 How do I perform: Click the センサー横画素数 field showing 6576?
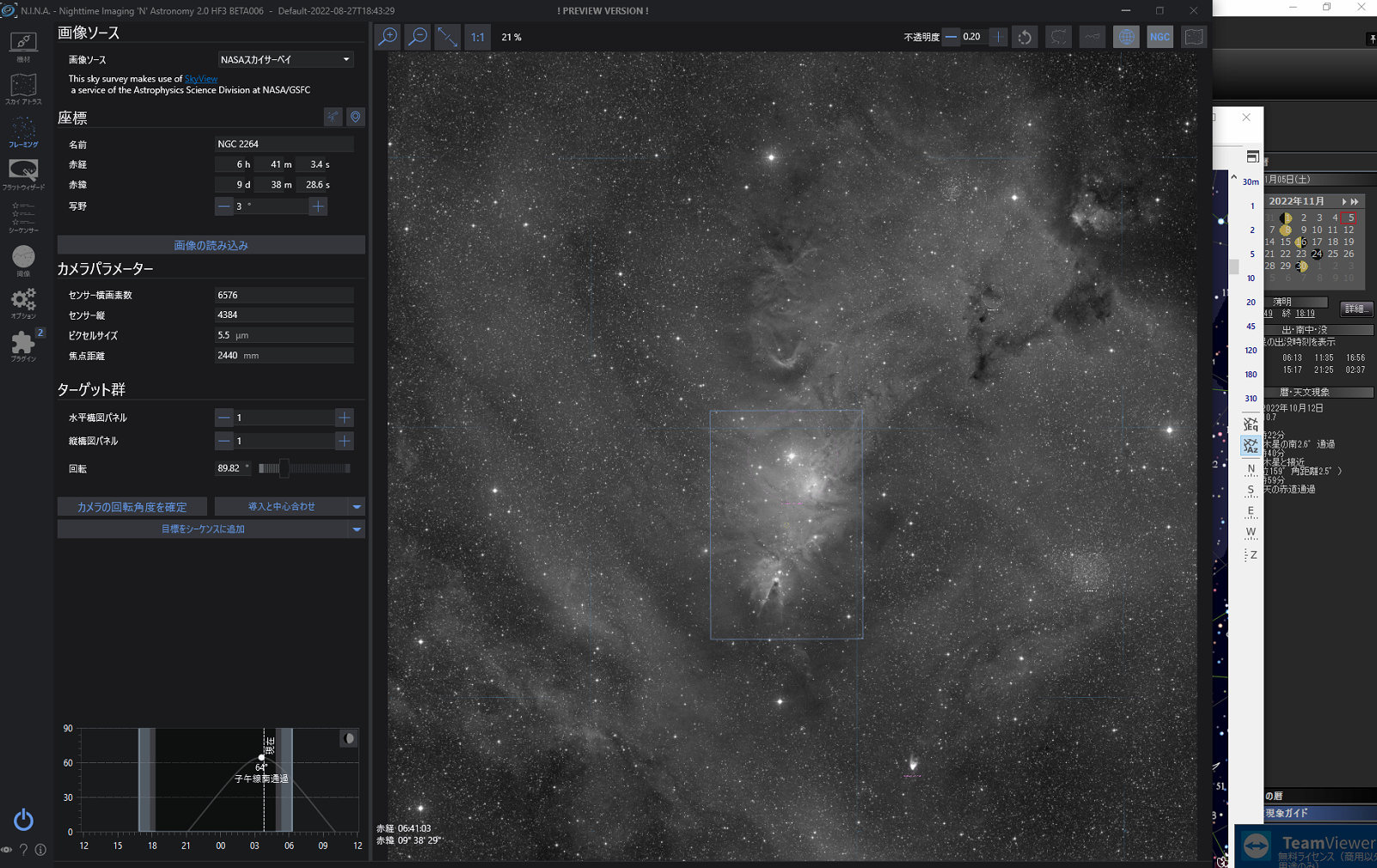(x=284, y=295)
